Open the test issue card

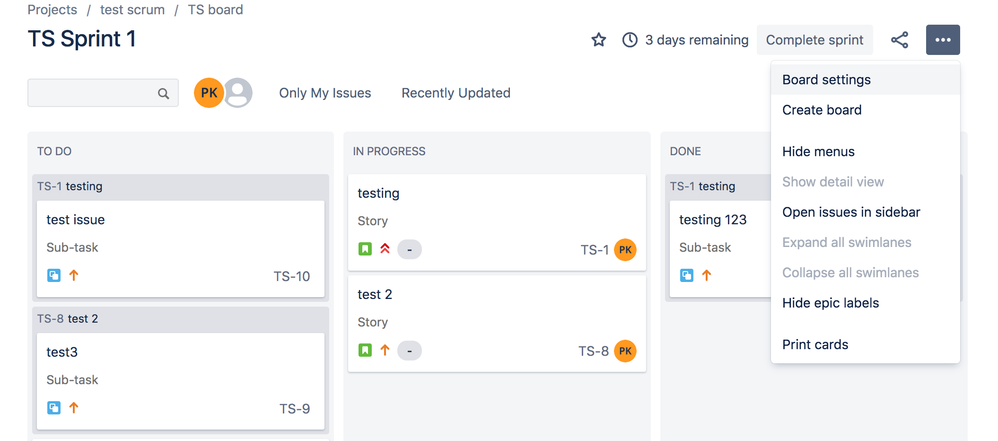[x=181, y=249]
